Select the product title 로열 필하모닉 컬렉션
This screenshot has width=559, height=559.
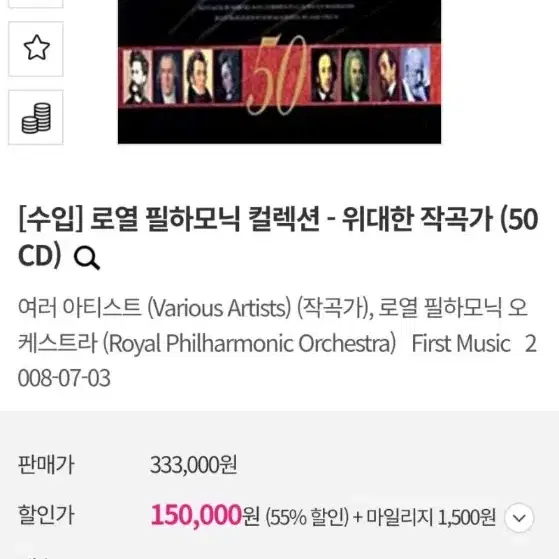point(205,219)
